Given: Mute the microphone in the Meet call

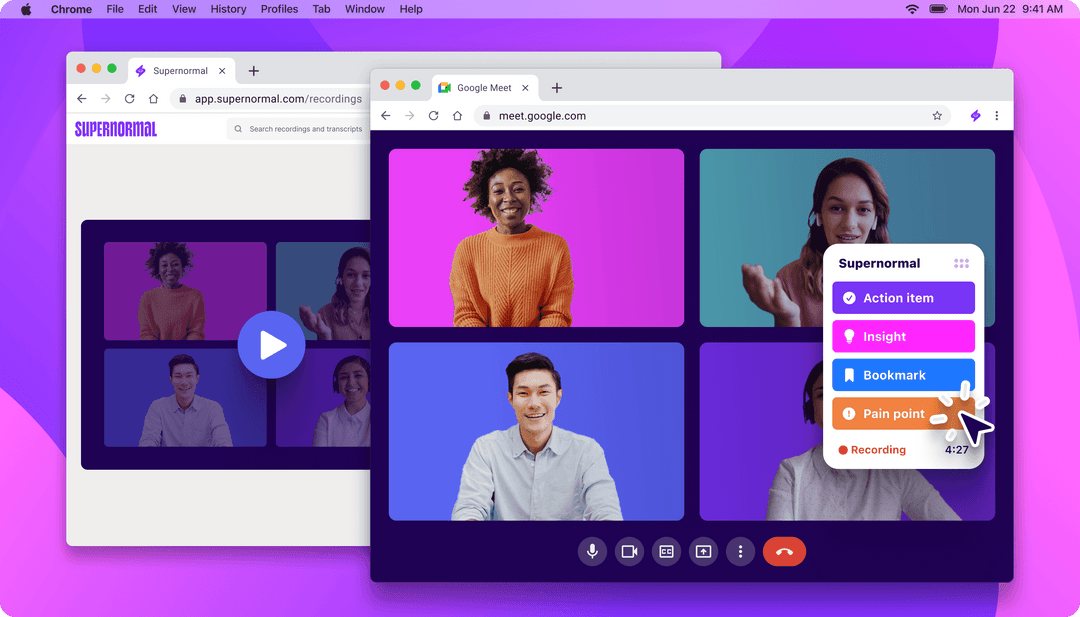Looking at the screenshot, I should (592, 551).
